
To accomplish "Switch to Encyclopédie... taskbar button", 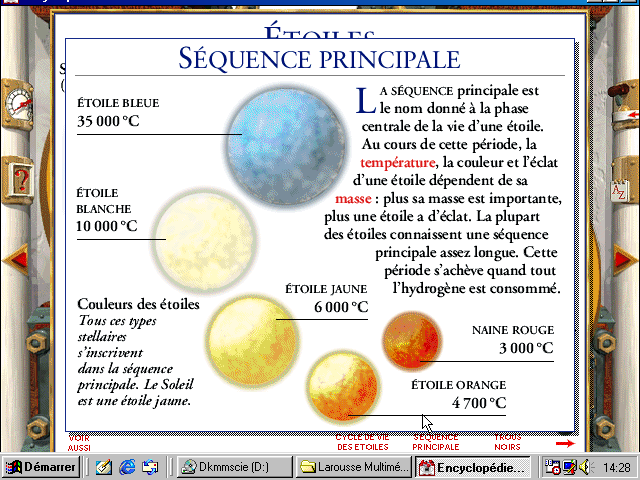I will click(472, 467).
